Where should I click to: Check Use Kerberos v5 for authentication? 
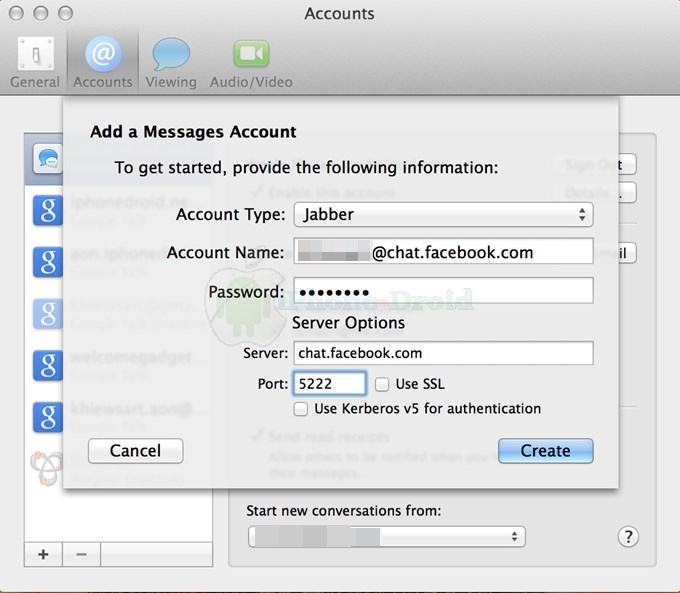tap(301, 409)
